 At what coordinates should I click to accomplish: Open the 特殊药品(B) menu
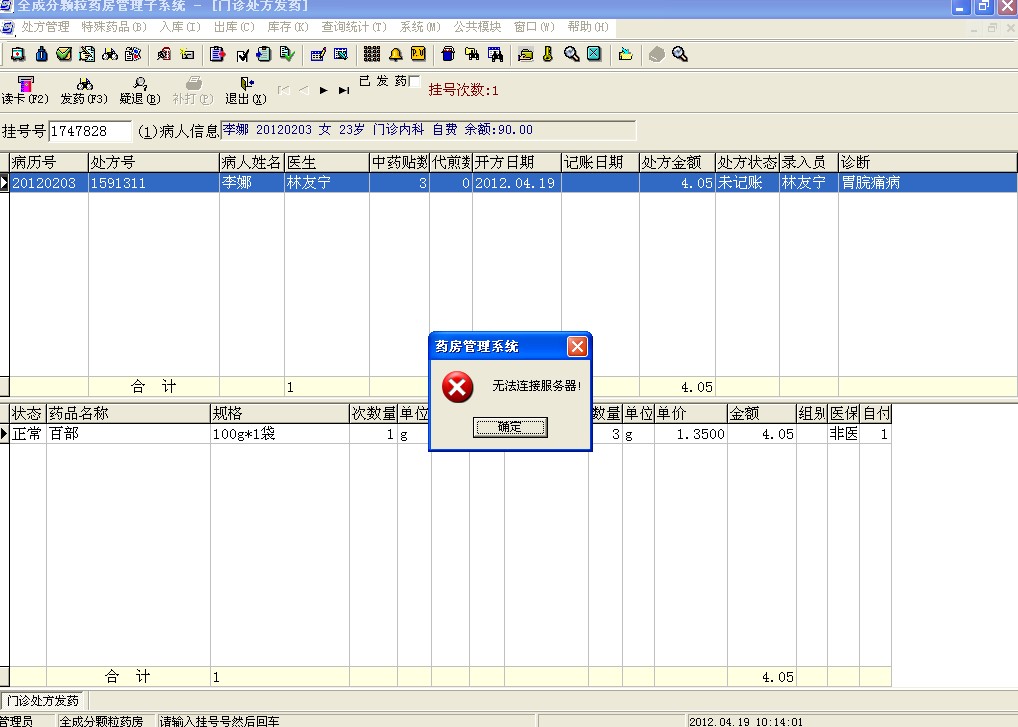[x=114, y=27]
